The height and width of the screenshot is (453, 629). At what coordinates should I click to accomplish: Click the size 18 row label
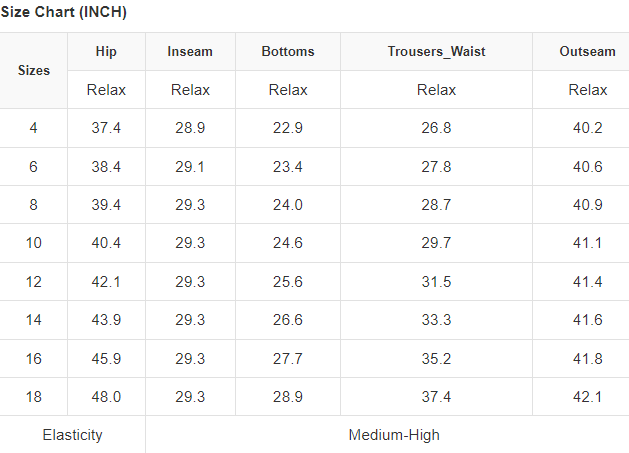34,397
